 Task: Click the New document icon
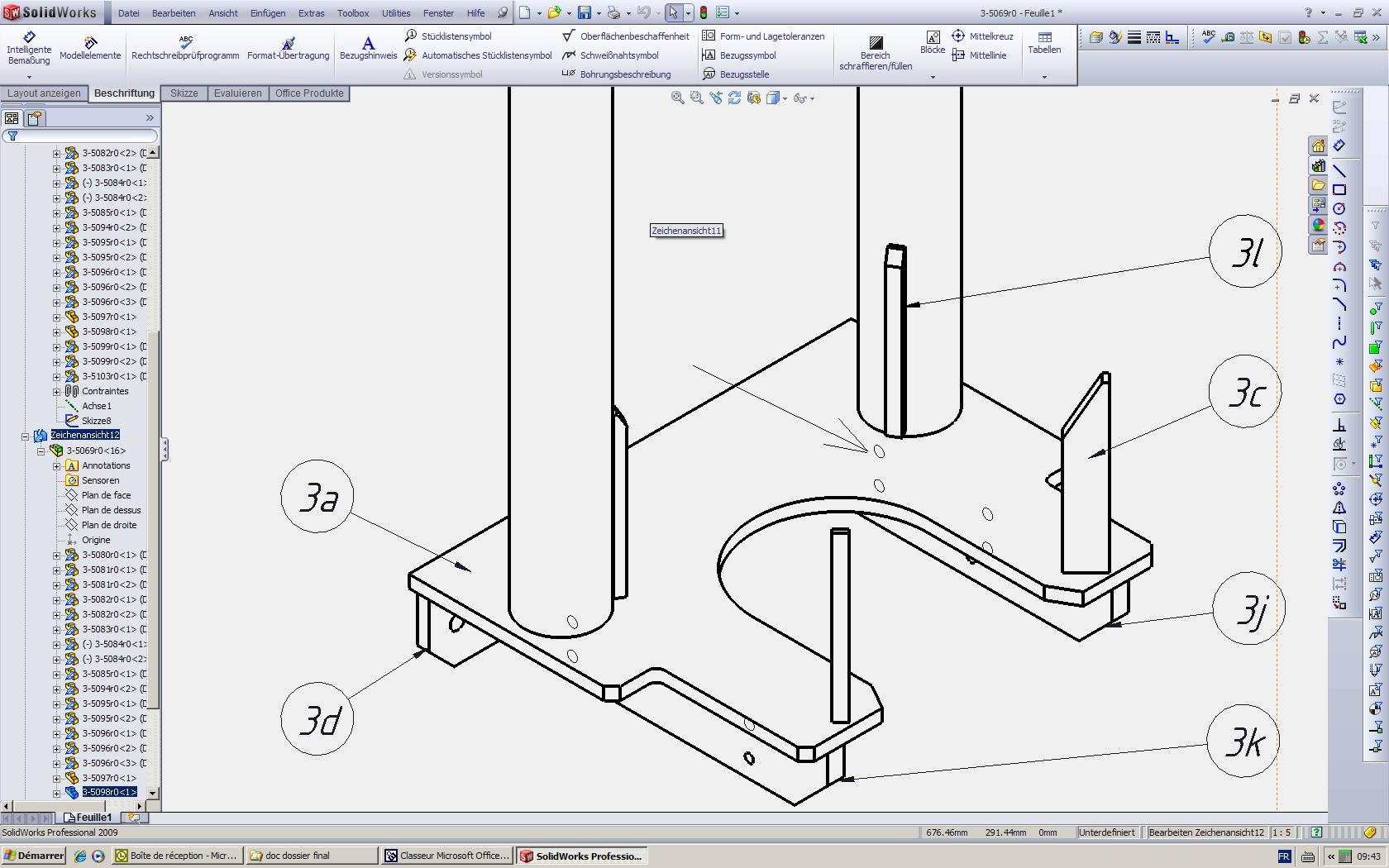coord(525,13)
